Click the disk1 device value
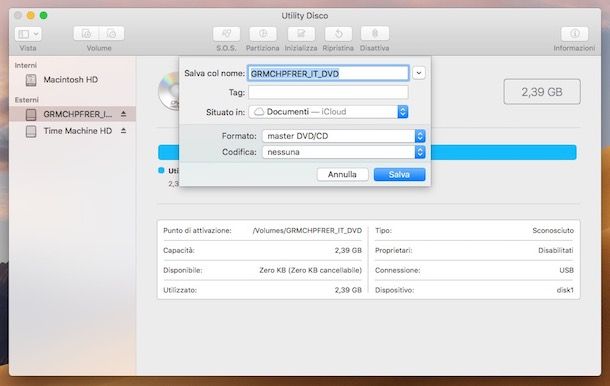This screenshot has height=386, width=610. click(565, 290)
